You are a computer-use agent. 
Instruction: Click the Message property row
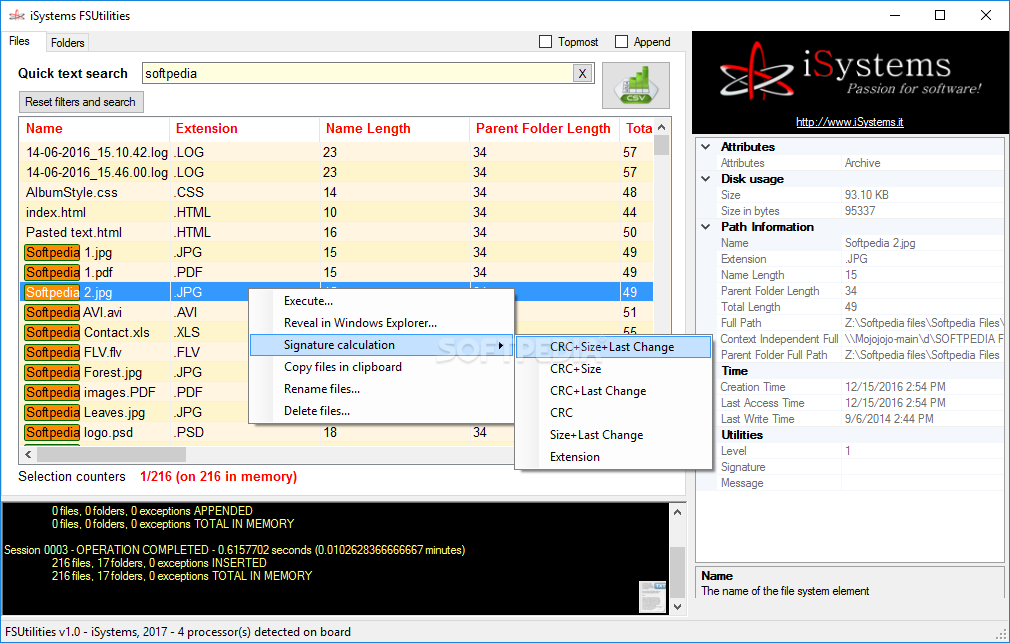point(860,483)
